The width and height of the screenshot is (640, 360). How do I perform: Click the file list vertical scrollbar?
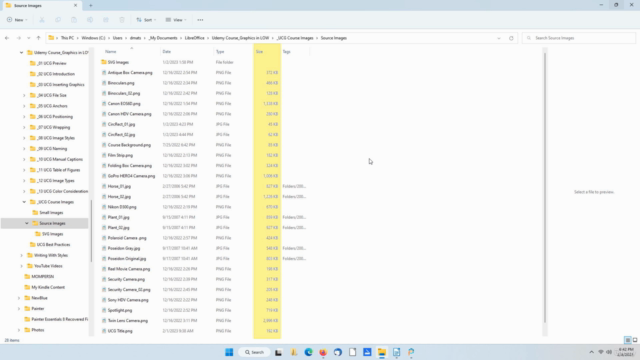(x=545, y=188)
